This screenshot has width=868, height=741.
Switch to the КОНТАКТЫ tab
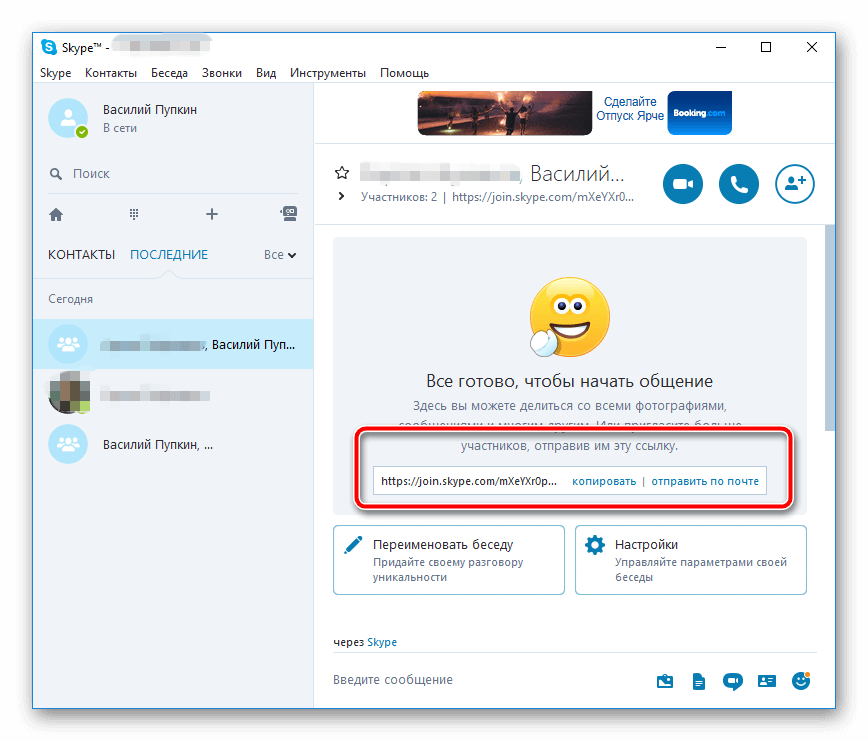coord(81,255)
